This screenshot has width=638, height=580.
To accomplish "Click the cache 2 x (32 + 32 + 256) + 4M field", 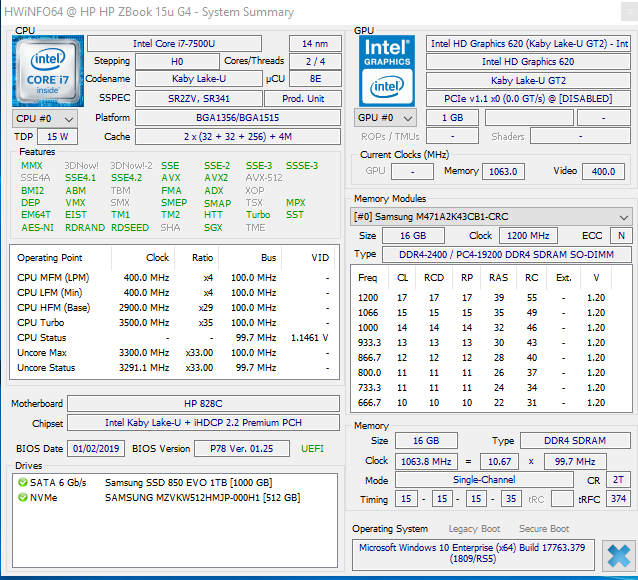I will [x=238, y=137].
